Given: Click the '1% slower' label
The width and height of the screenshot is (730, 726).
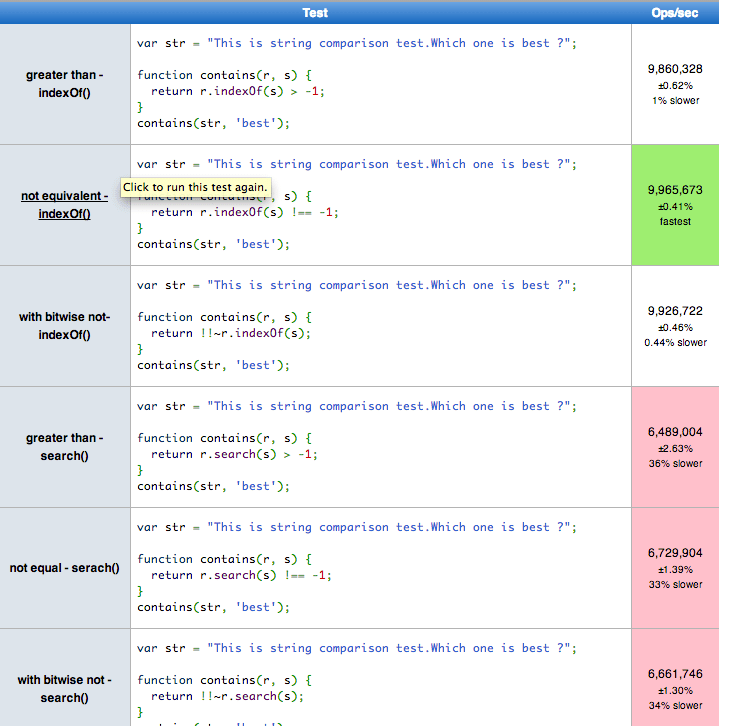Looking at the screenshot, I should click(676, 101).
